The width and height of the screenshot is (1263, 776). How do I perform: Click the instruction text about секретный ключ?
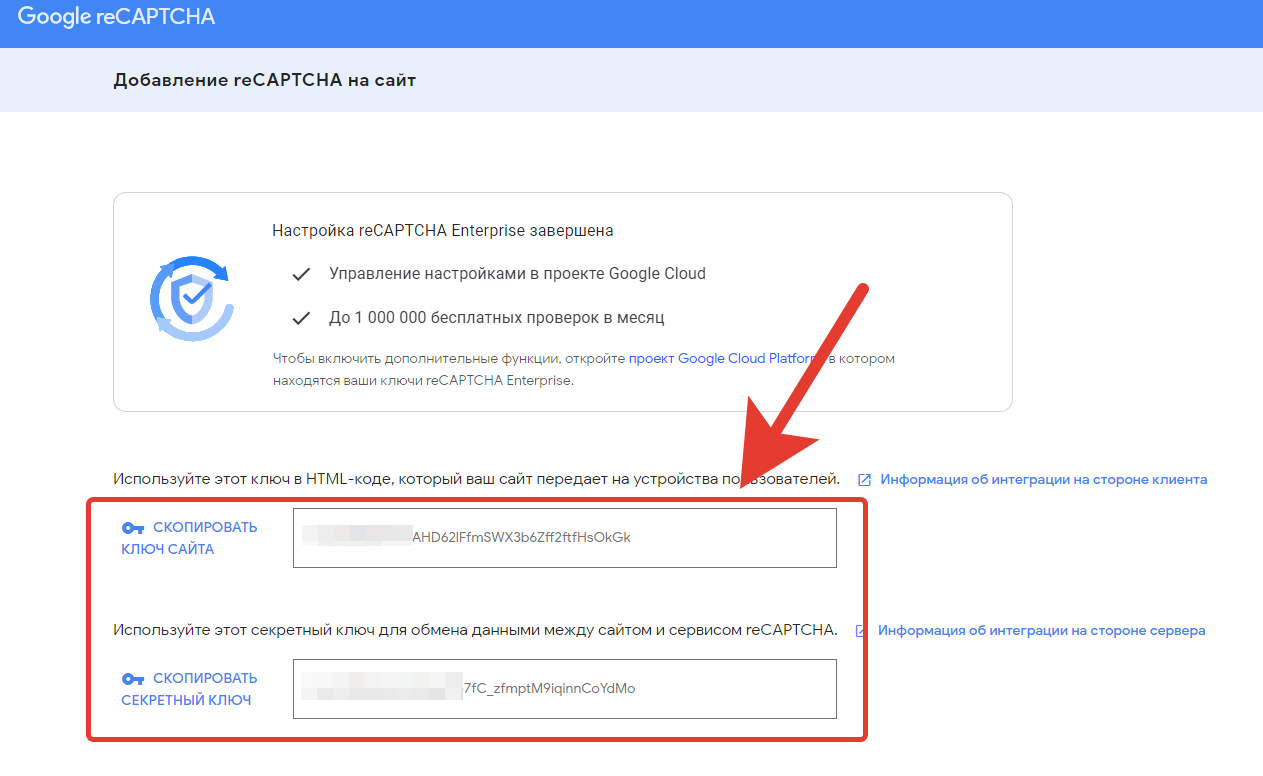pyautogui.click(x=475, y=630)
